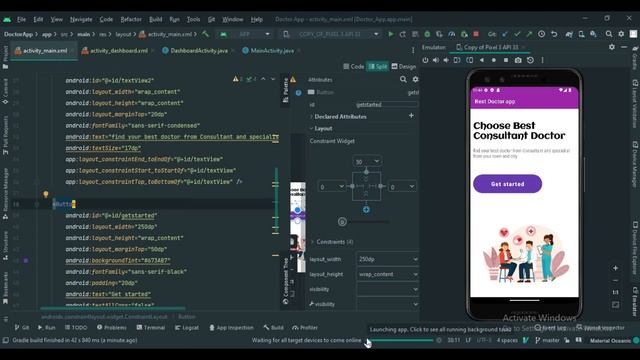Open the Terminal tool window

tap(151, 327)
